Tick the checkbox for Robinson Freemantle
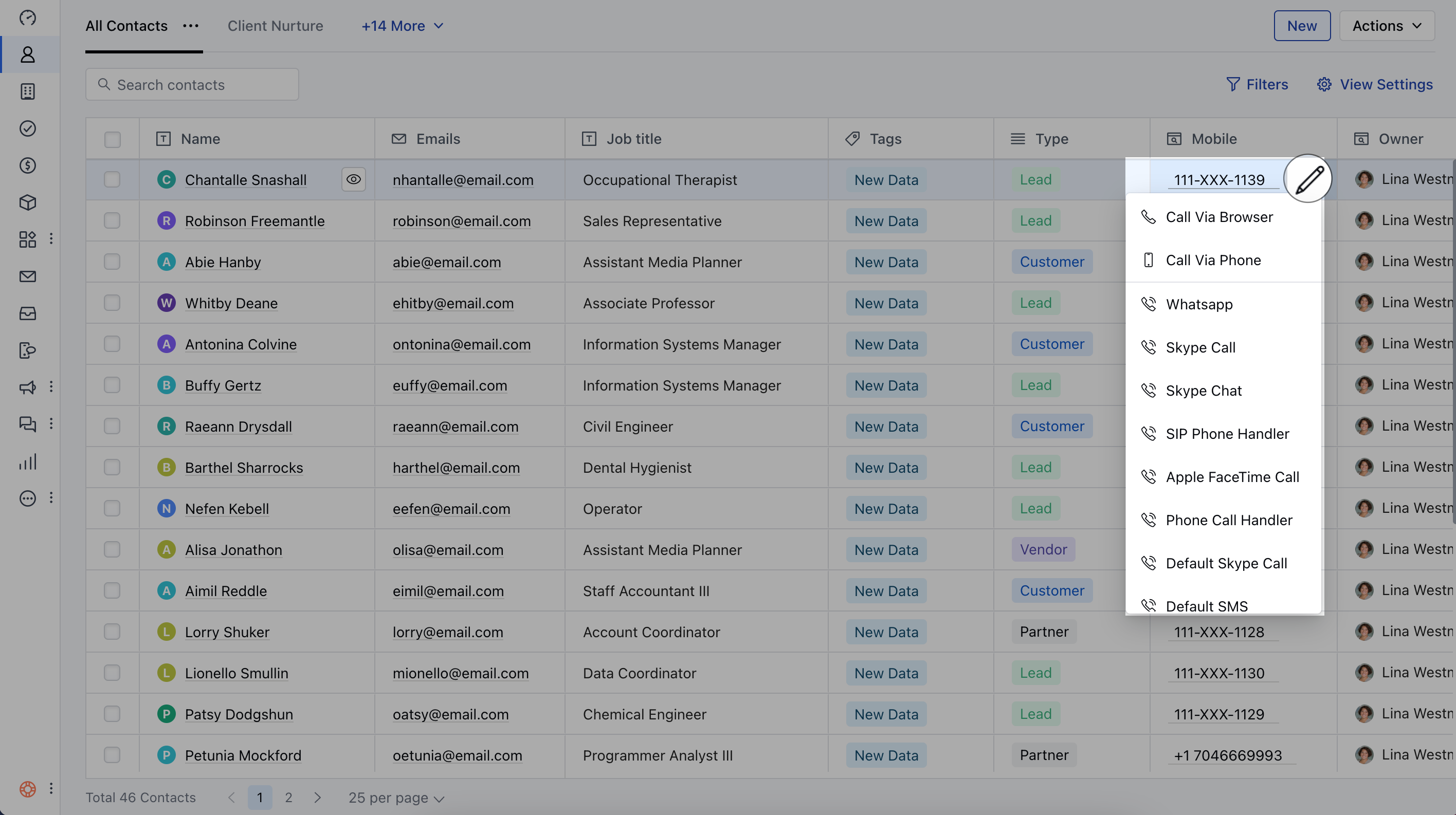This screenshot has width=1456, height=815. (112, 220)
